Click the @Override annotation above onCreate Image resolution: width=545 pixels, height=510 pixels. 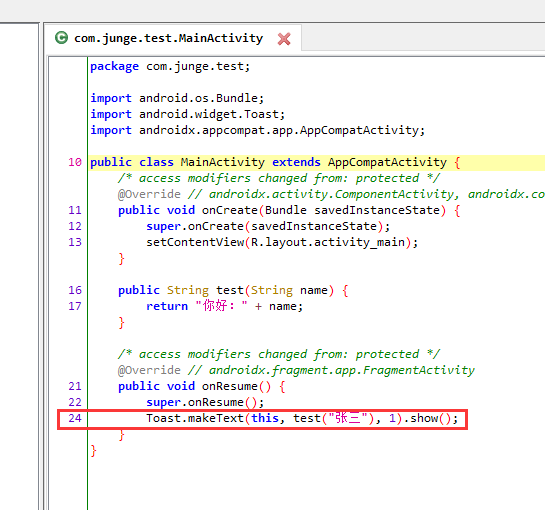(149, 194)
